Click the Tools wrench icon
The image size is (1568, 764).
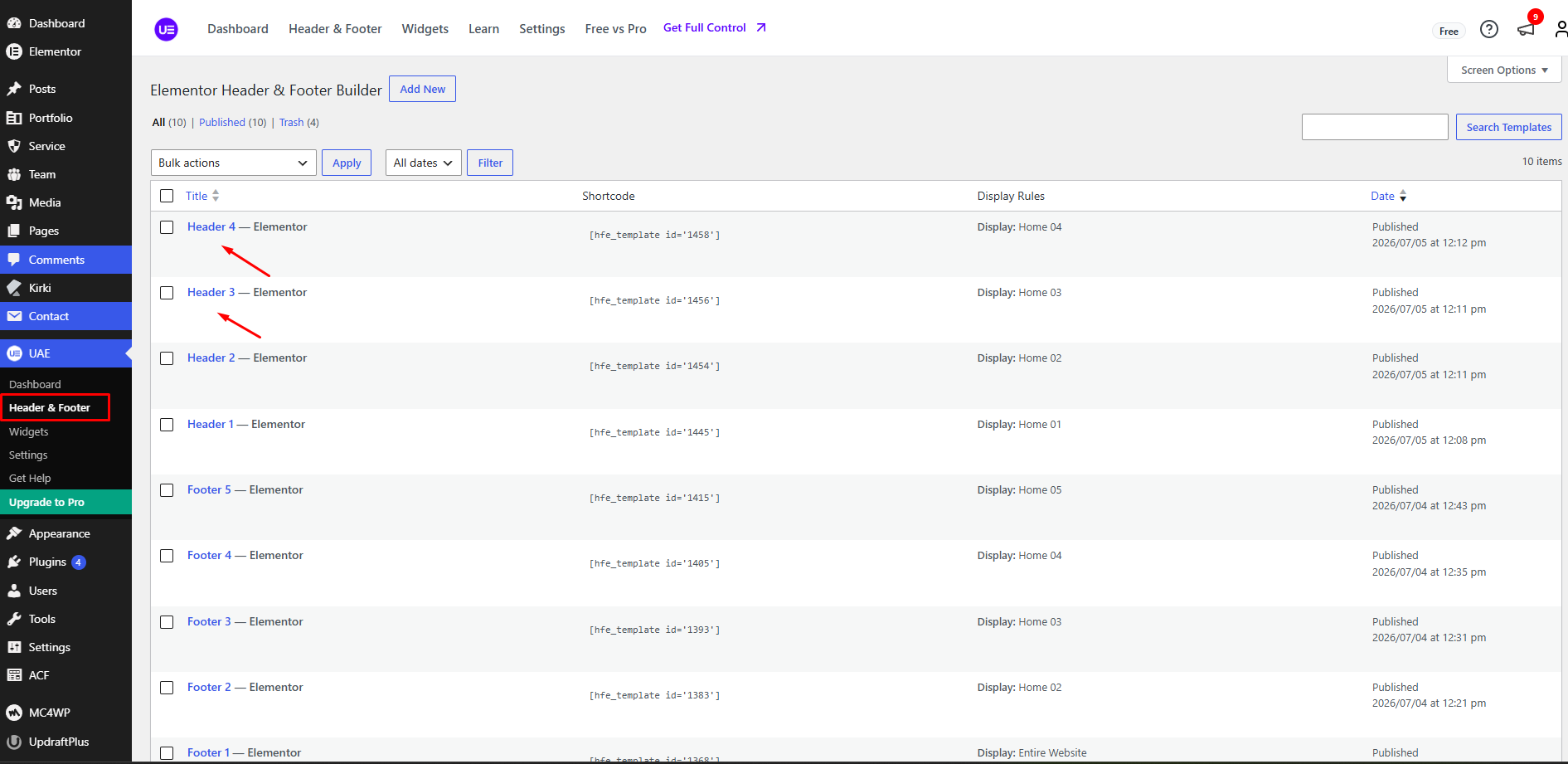pos(14,619)
